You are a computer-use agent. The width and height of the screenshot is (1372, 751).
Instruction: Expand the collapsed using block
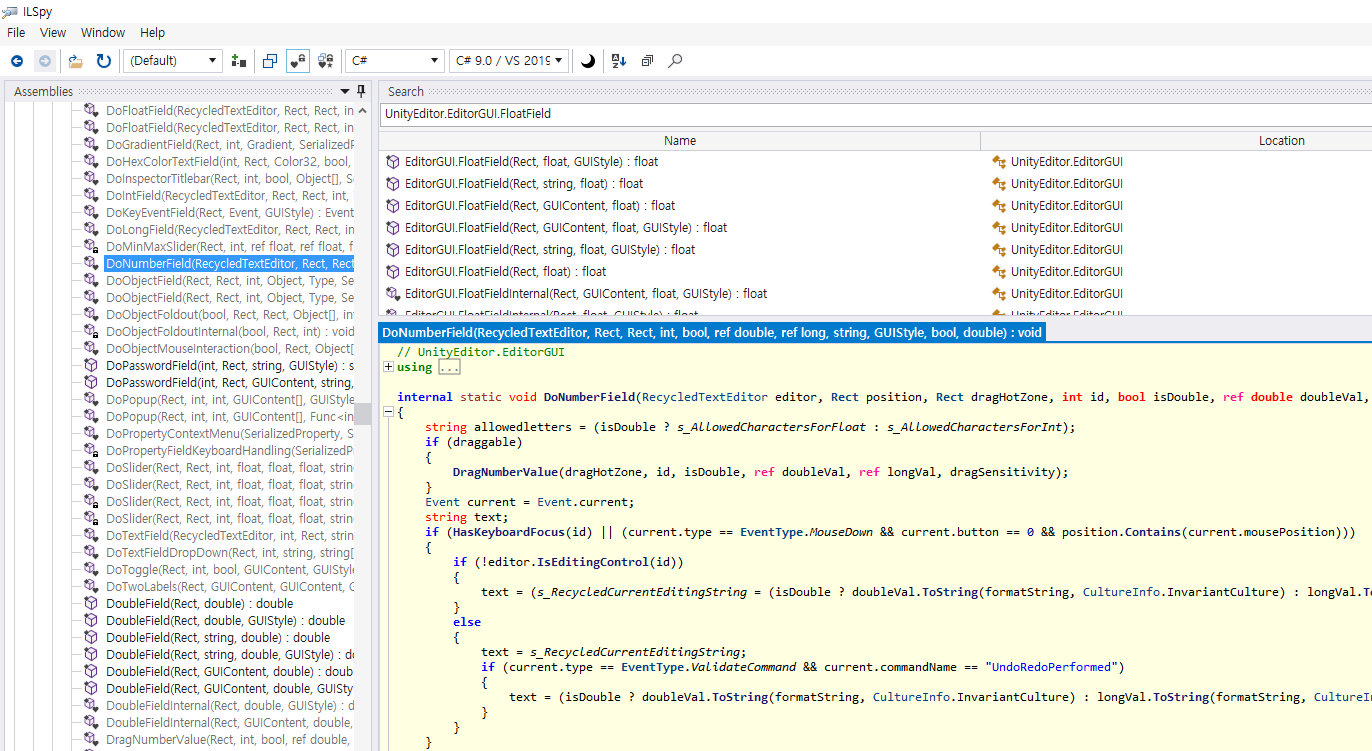click(x=388, y=367)
